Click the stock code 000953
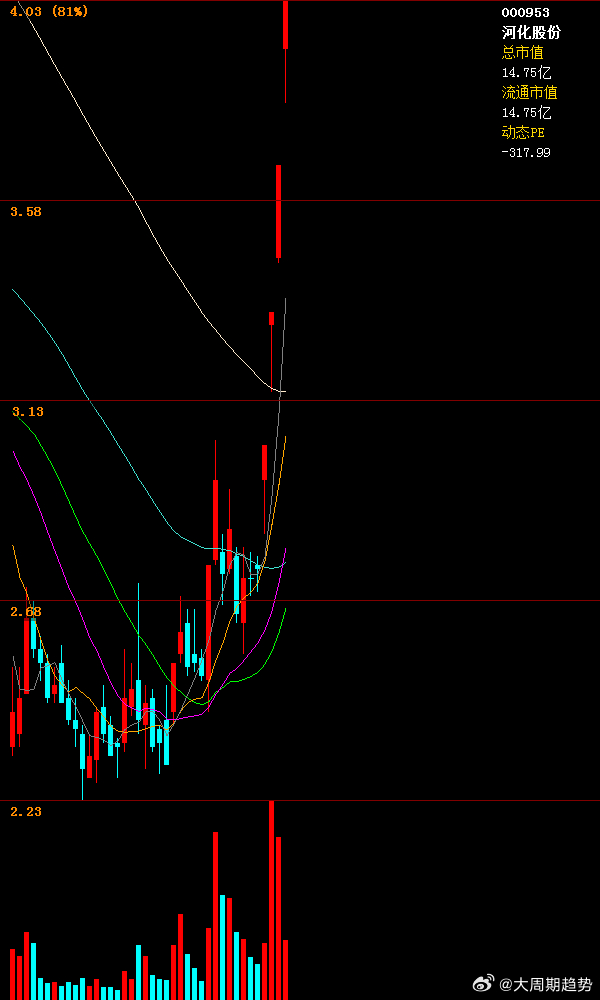The image size is (600, 1000). click(525, 12)
